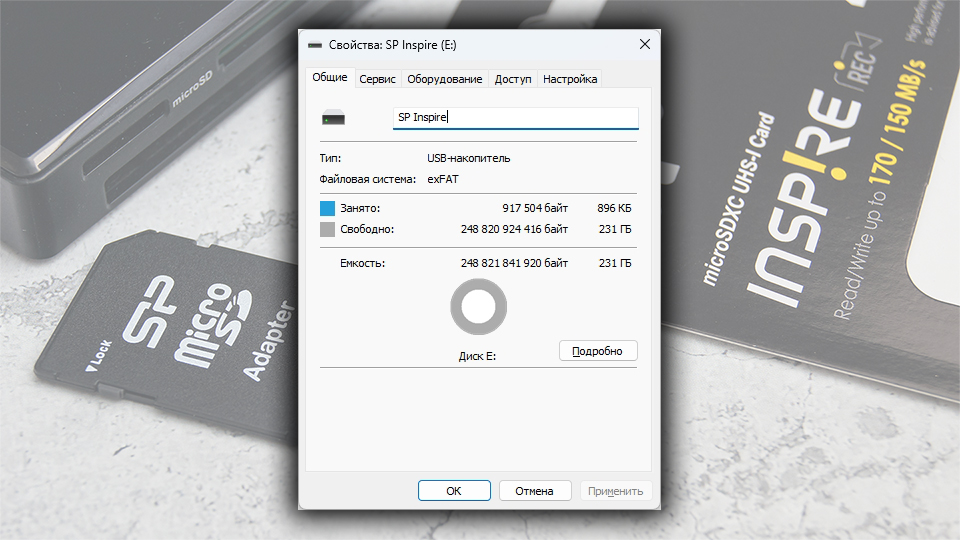960x540 pixels.
Task: Click the disk usage donut chart
Action: coord(478,307)
